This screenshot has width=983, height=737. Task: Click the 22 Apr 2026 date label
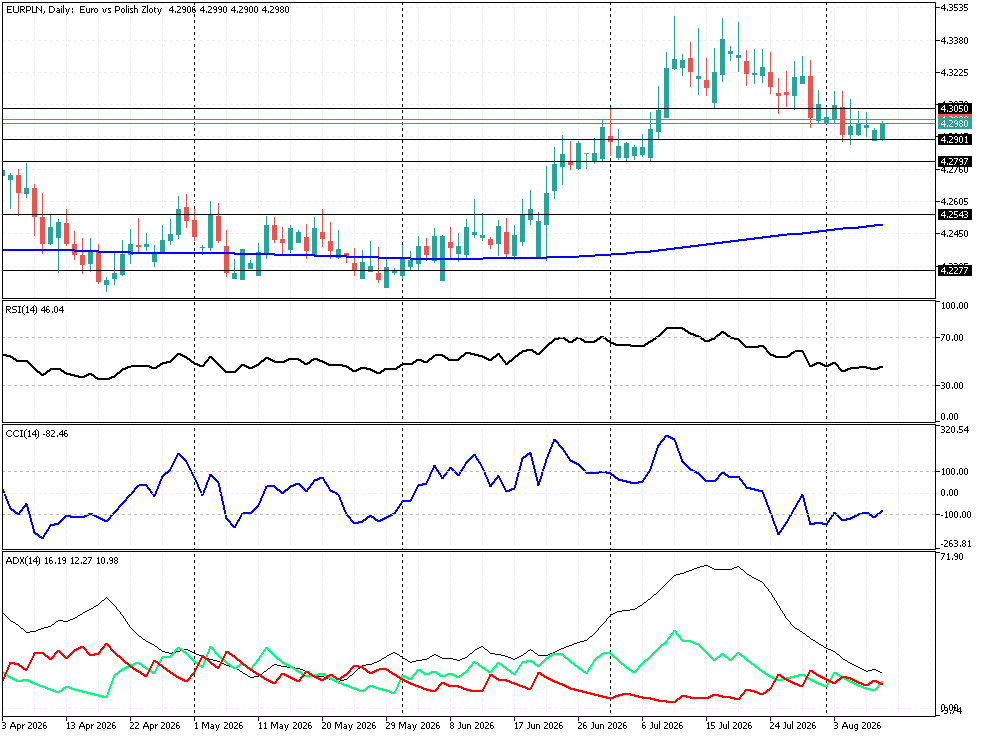tap(155, 726)
